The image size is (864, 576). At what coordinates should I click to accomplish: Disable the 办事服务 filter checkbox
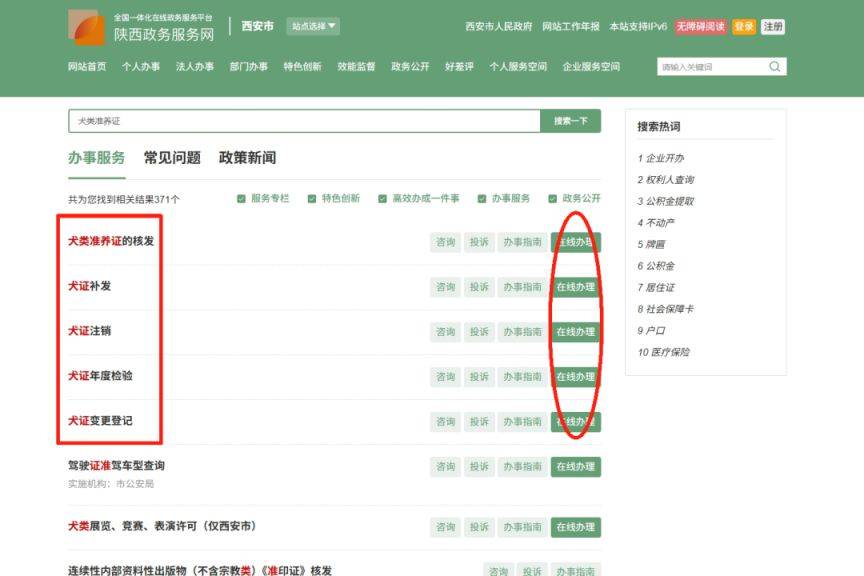coord(482,199)
